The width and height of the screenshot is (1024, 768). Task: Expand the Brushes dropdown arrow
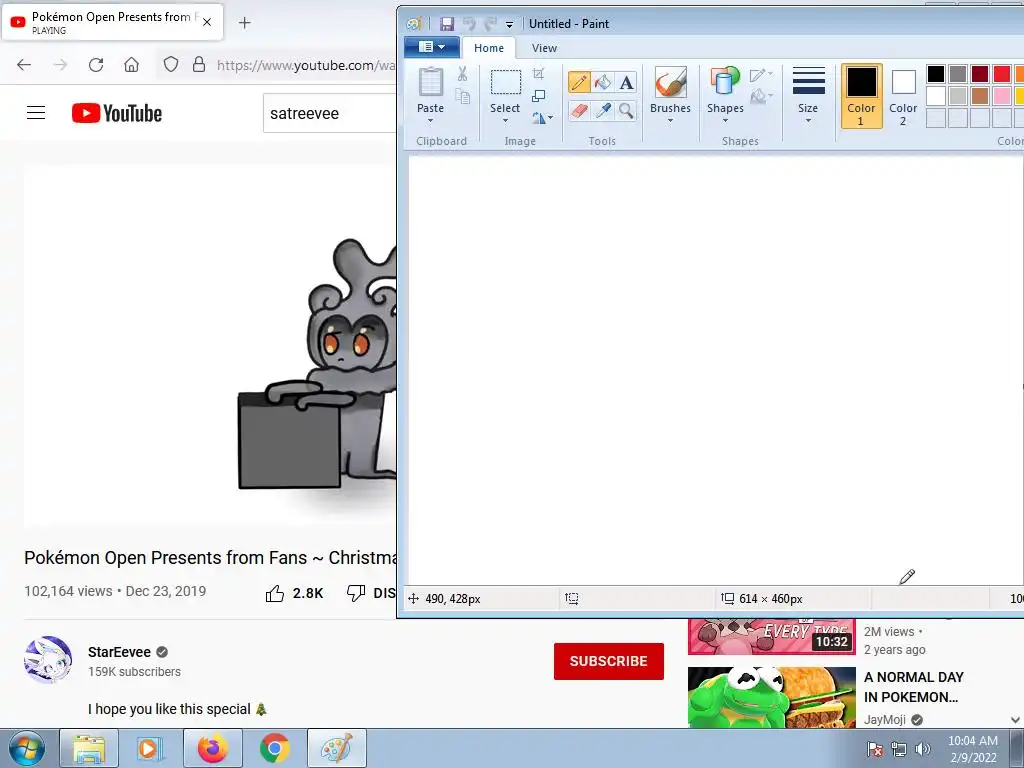click(670, 121)
